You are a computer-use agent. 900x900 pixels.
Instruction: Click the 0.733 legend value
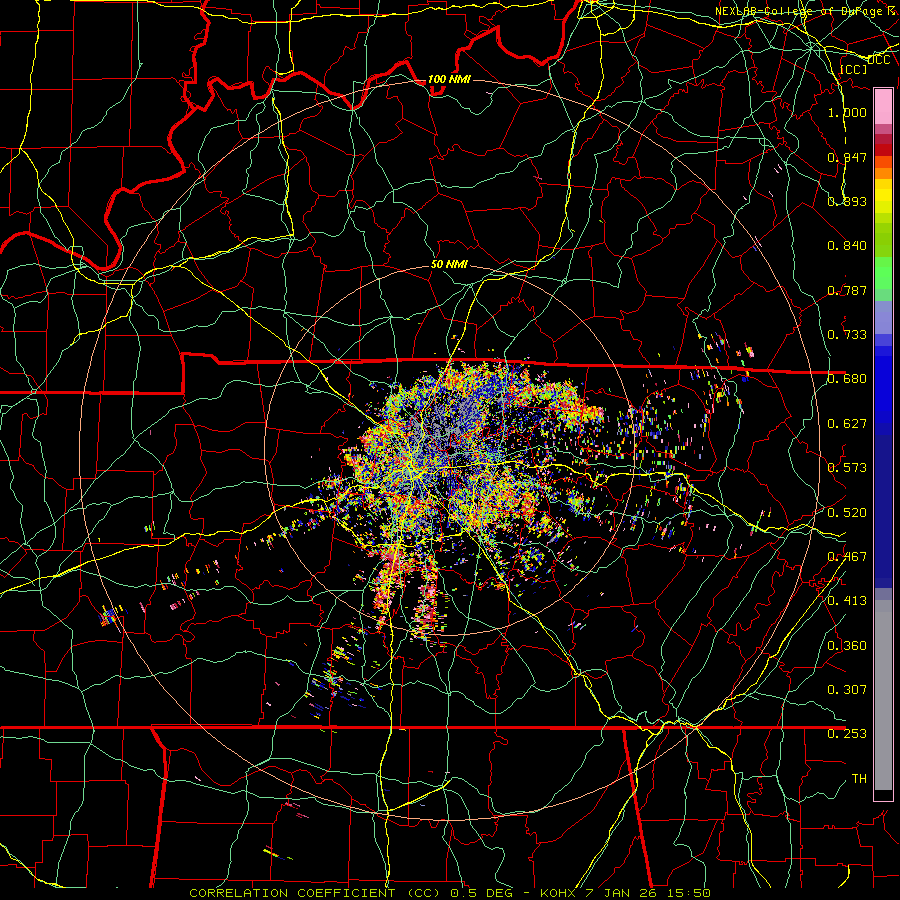pos(847,334)
